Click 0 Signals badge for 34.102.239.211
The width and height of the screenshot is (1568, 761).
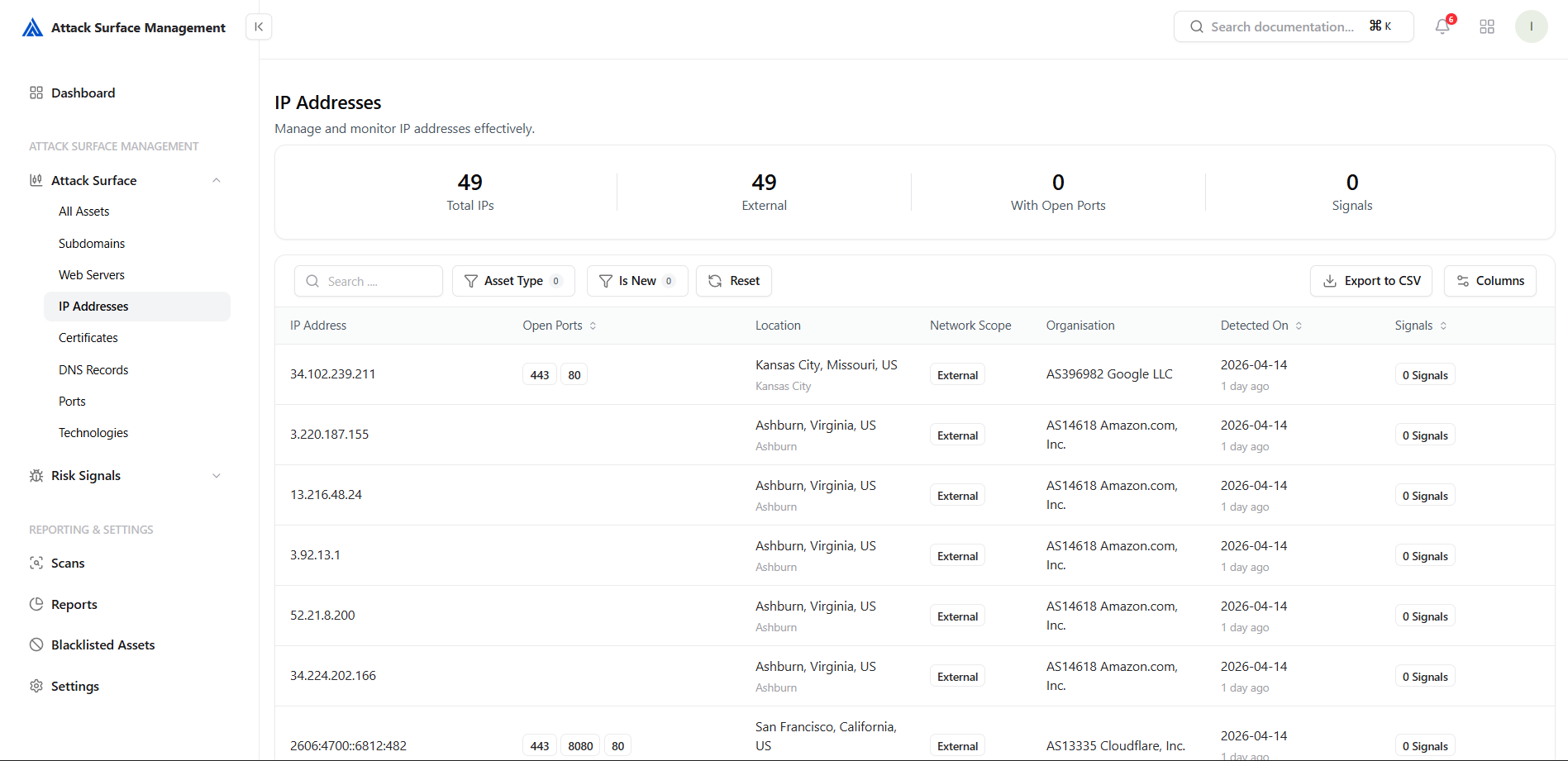coord(1425,375)
